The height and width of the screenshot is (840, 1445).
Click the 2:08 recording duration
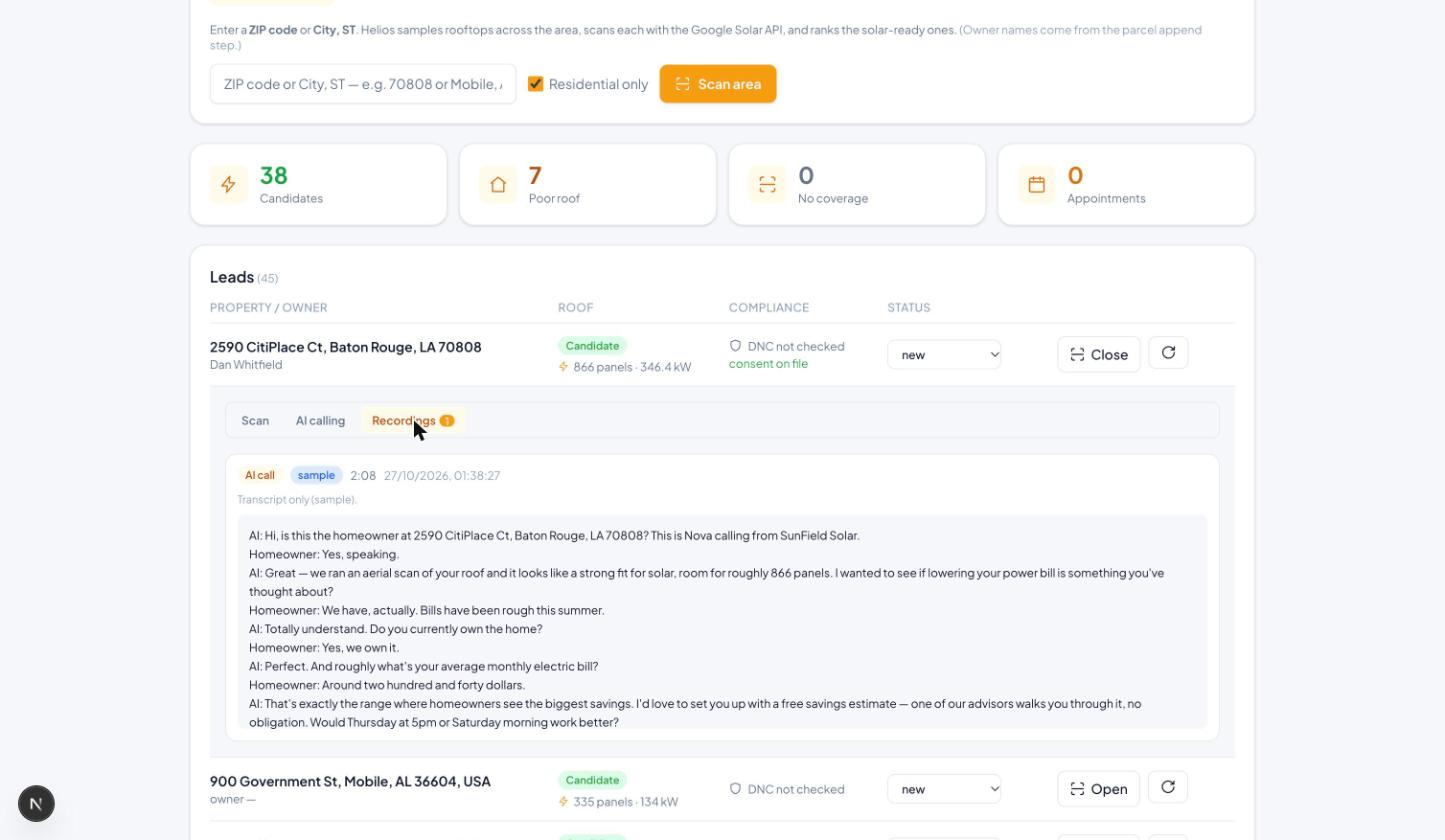363,476
